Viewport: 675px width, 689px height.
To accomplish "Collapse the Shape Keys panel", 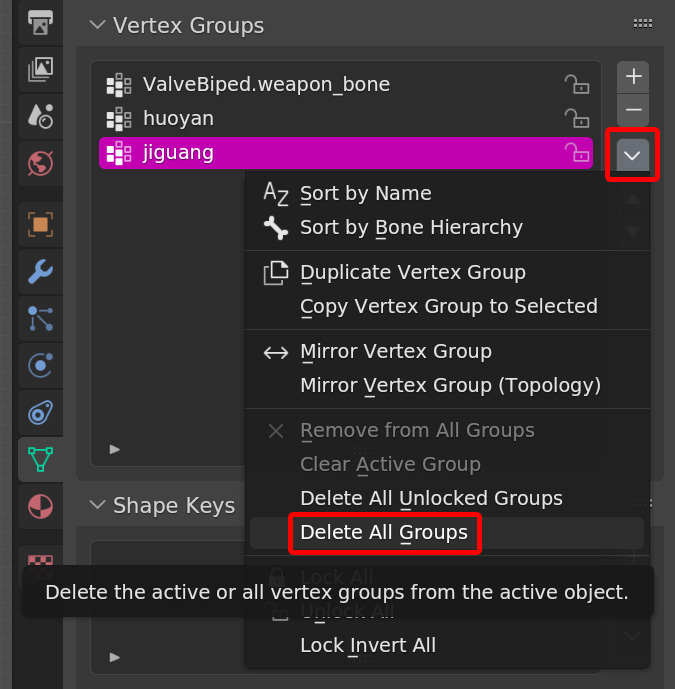I will tap(97, 505).
